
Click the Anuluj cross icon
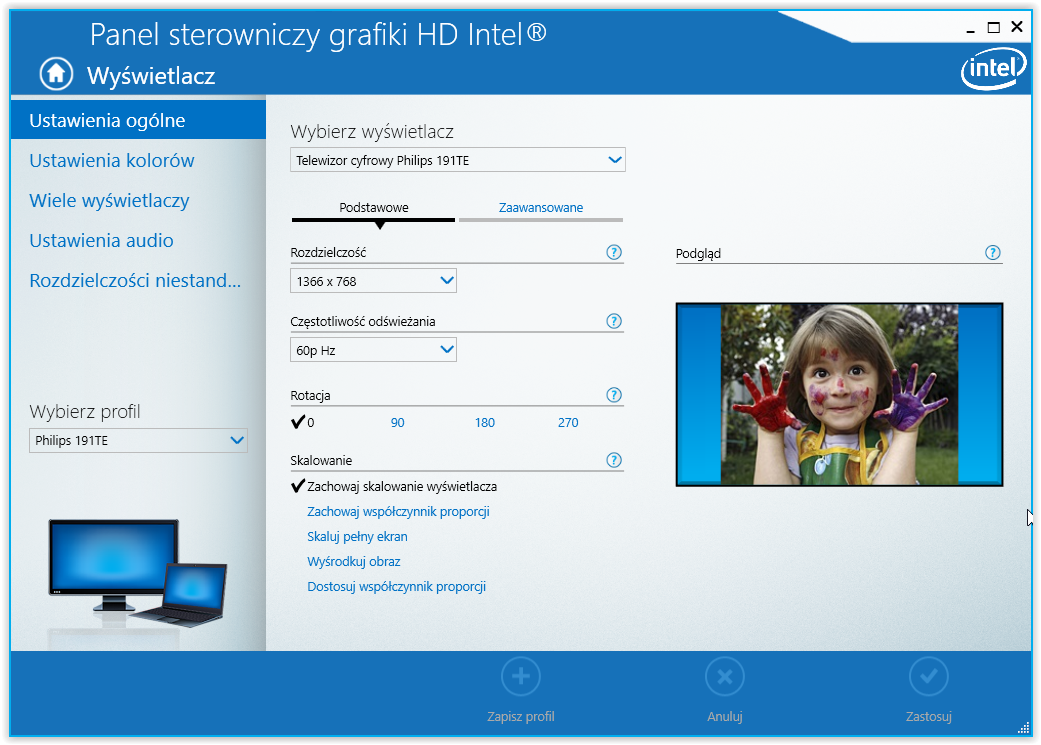pos(724,677)
